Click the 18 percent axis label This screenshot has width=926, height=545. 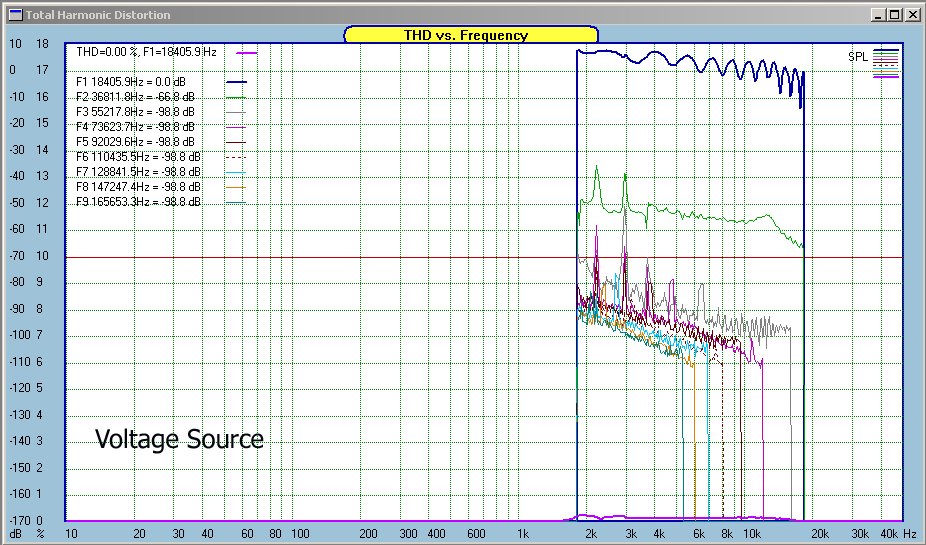pyautogui.click(x=42, y=44)
